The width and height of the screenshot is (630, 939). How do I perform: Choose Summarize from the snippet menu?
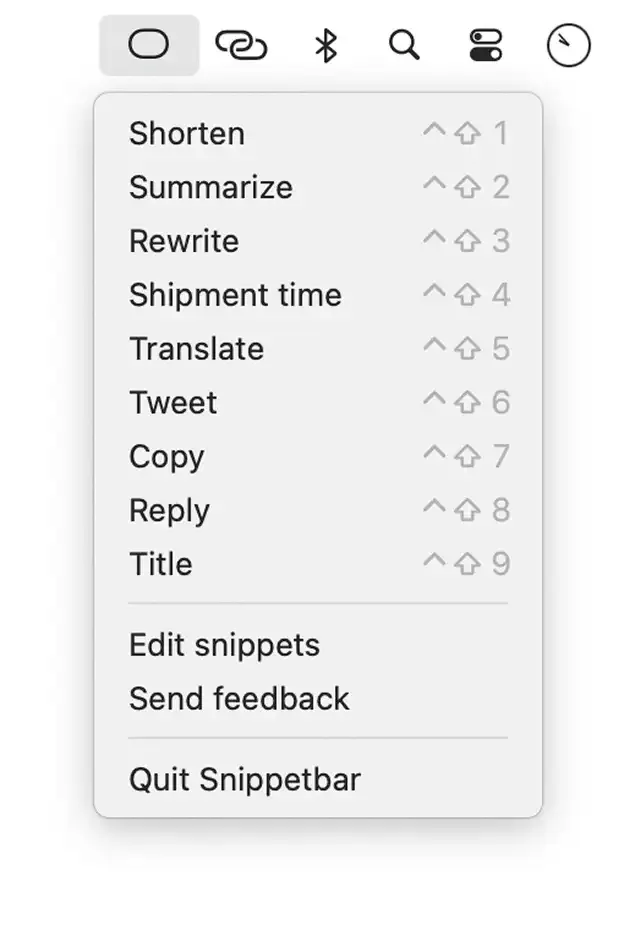click(210, 187)
